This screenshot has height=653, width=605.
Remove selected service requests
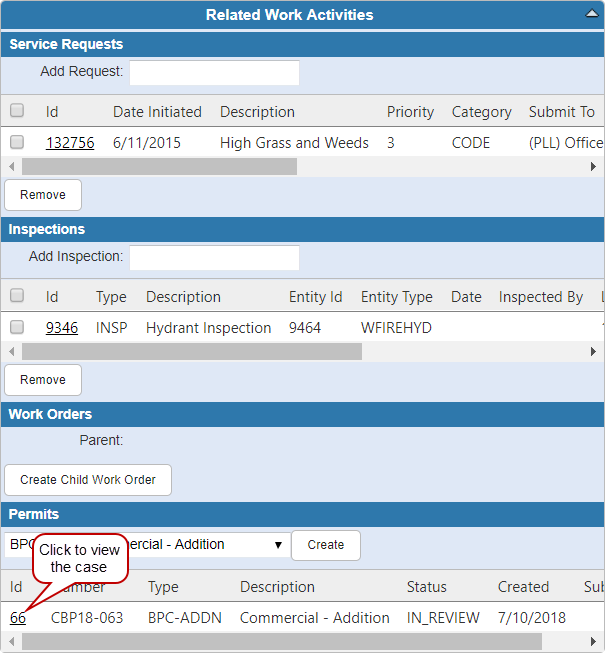click(43, 195)
